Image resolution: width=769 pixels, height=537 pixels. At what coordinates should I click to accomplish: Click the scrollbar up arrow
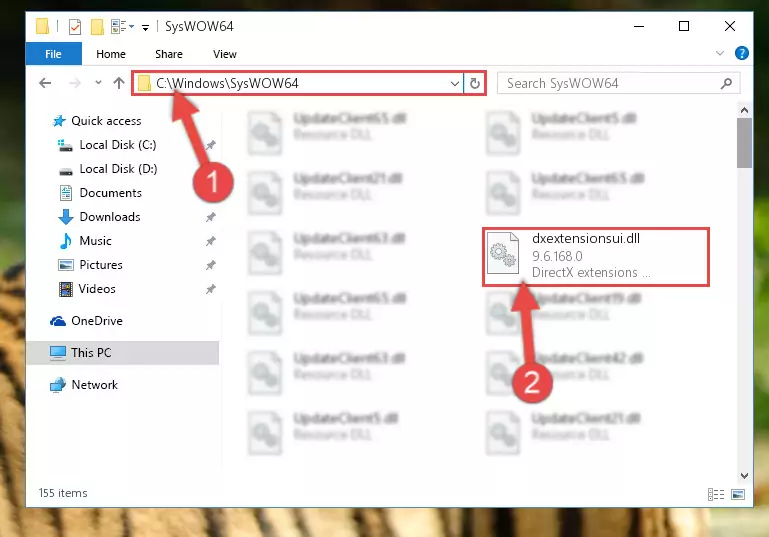point(744,110)
